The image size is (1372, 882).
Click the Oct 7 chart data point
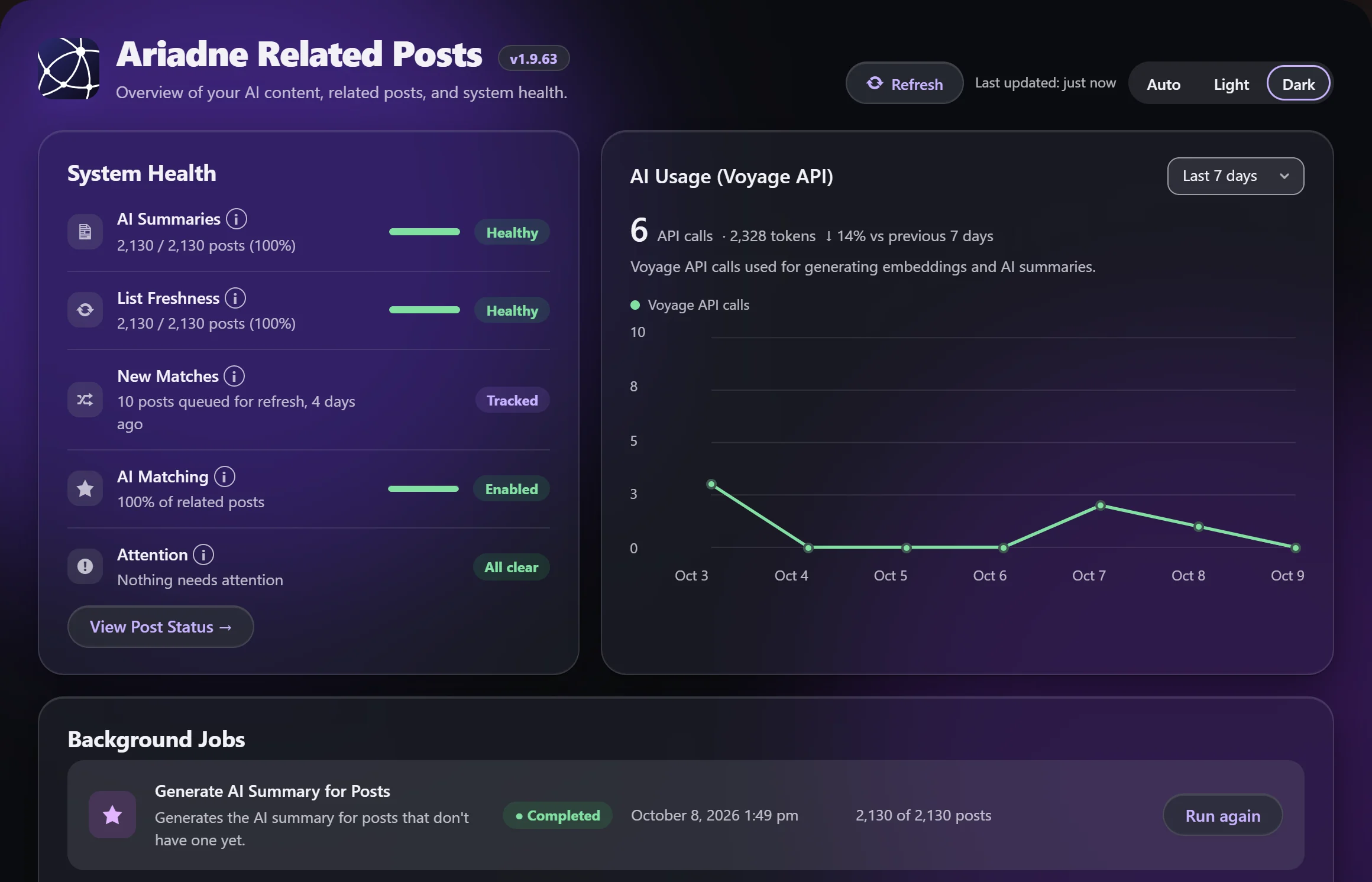click(1101, 505)
